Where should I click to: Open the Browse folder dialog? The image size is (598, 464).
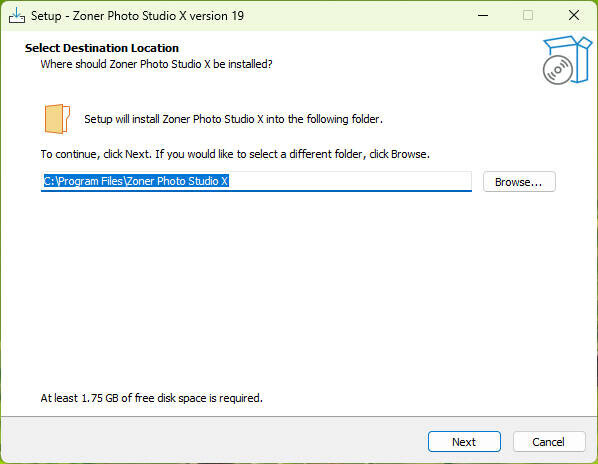click(519, 182)
